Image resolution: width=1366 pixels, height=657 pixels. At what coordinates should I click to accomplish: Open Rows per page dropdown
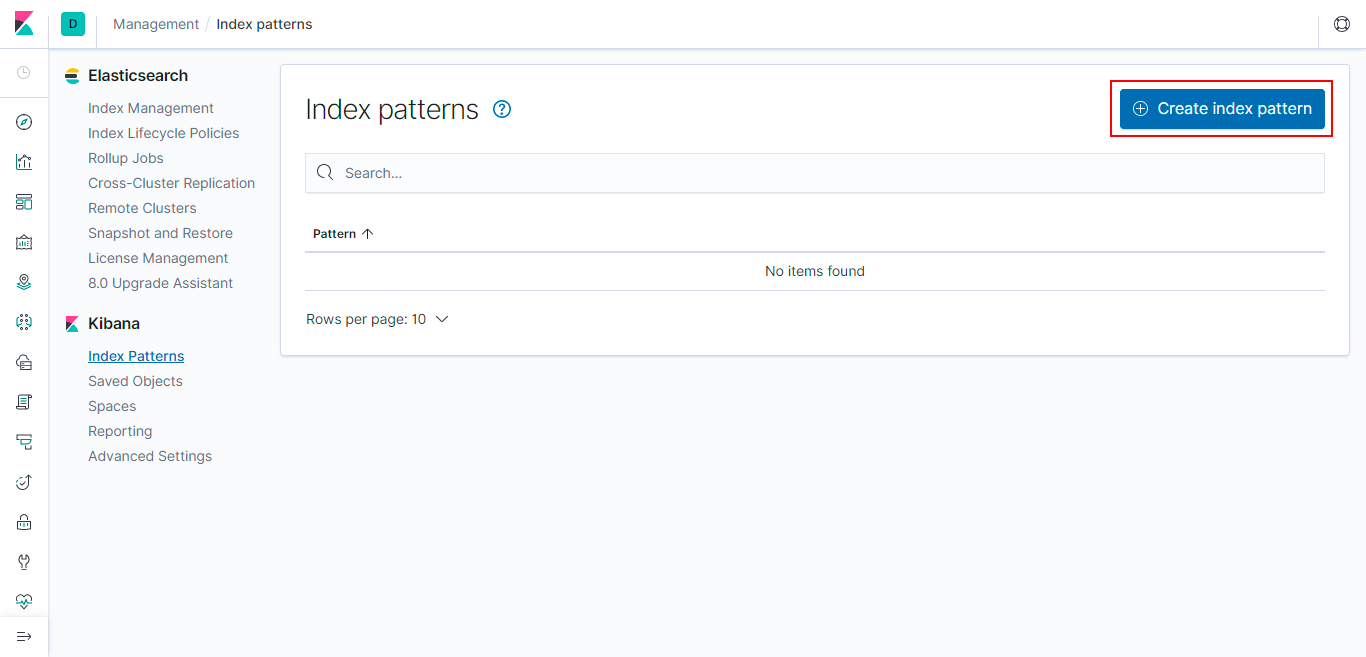click(377, 319)
